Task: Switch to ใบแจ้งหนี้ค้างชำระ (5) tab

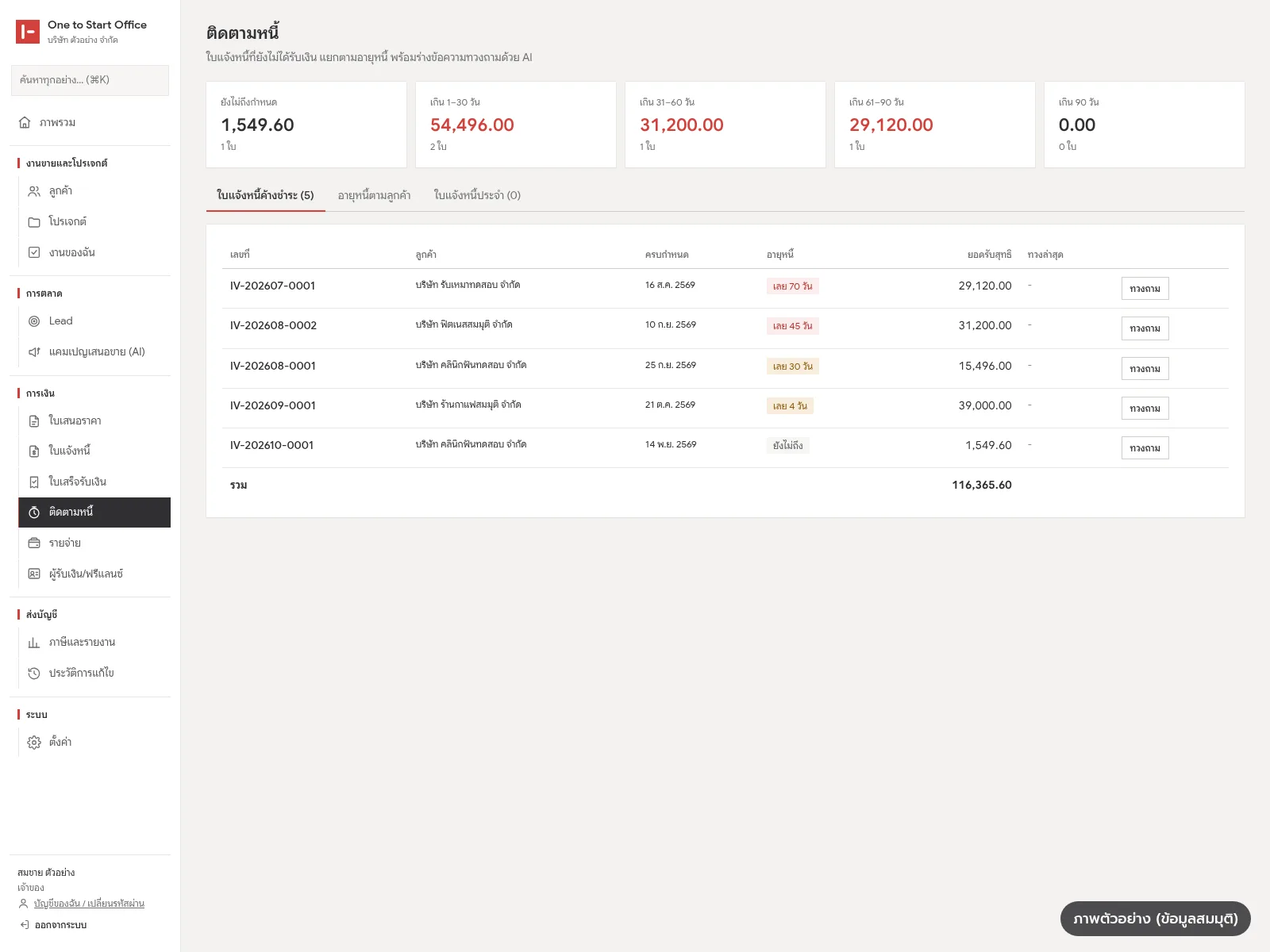Action: coord(265,195)
